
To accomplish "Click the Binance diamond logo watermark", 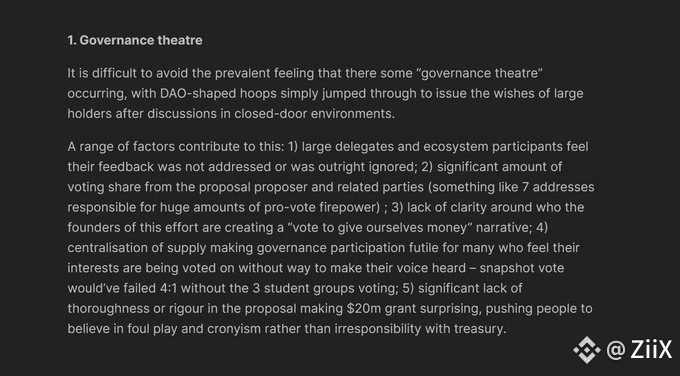I will click(587, 350).
